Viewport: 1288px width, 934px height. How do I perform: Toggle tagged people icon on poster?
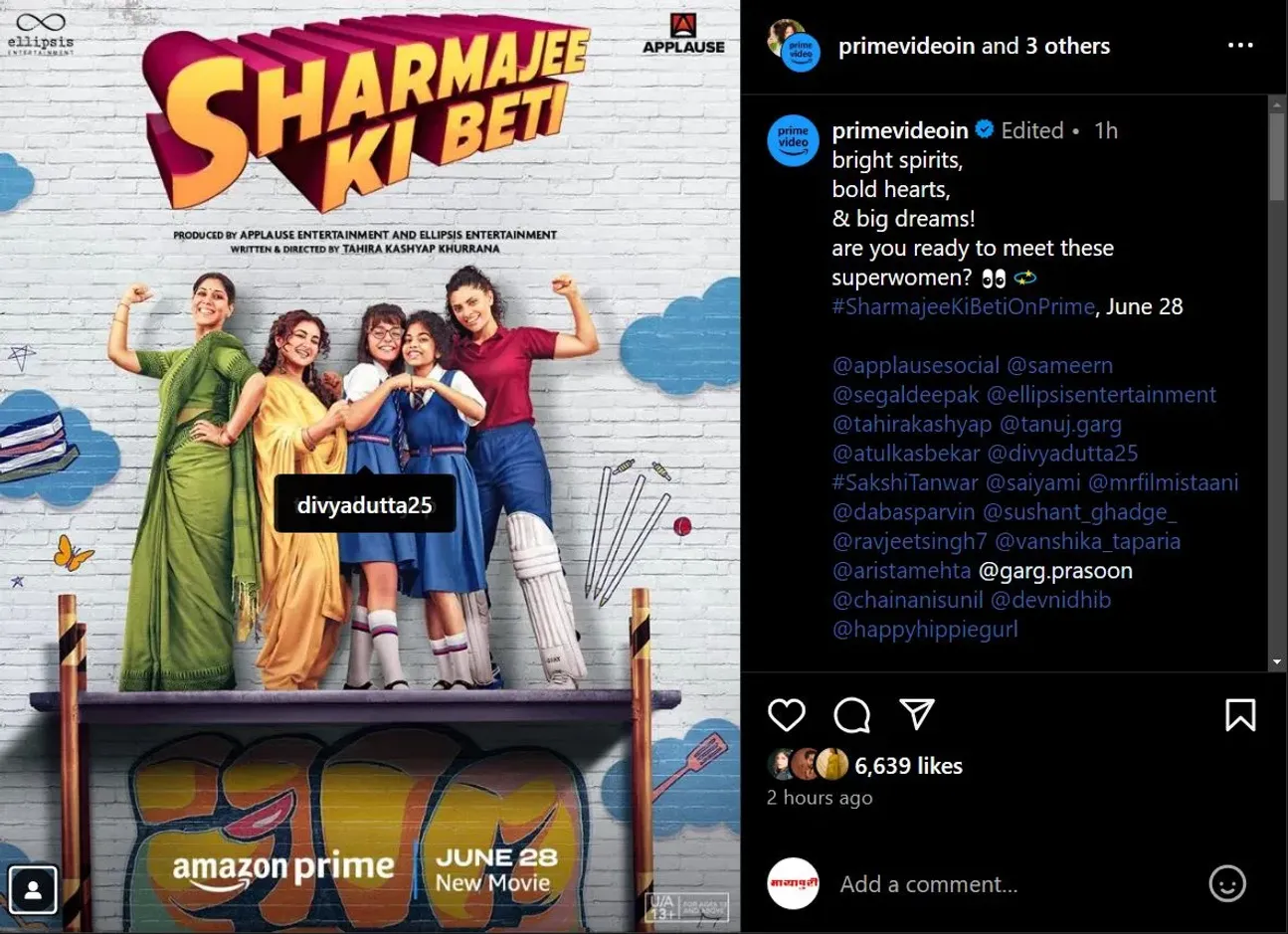[x=33, y=889]
